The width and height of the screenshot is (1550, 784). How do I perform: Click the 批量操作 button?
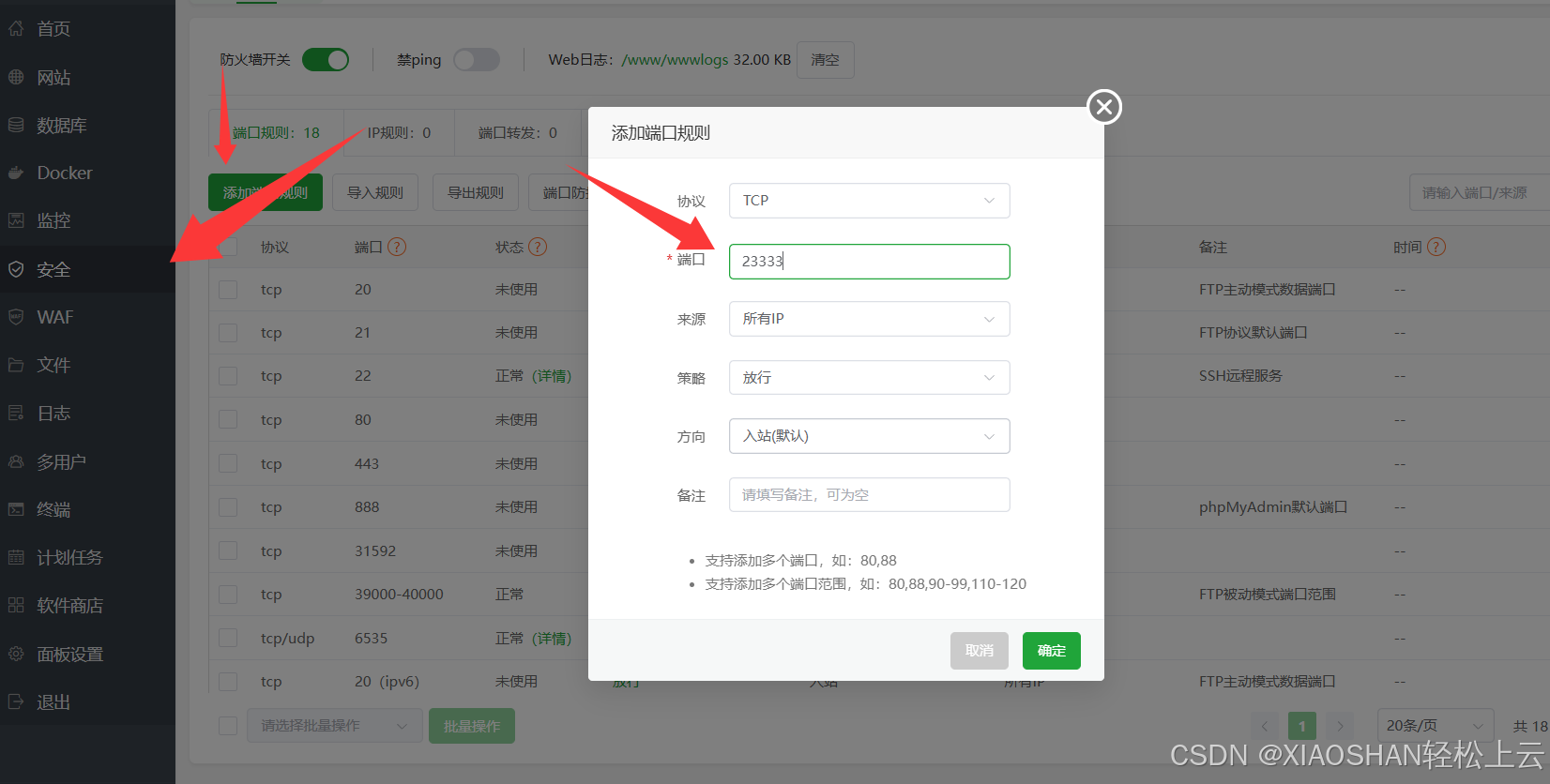coord(472,726)
